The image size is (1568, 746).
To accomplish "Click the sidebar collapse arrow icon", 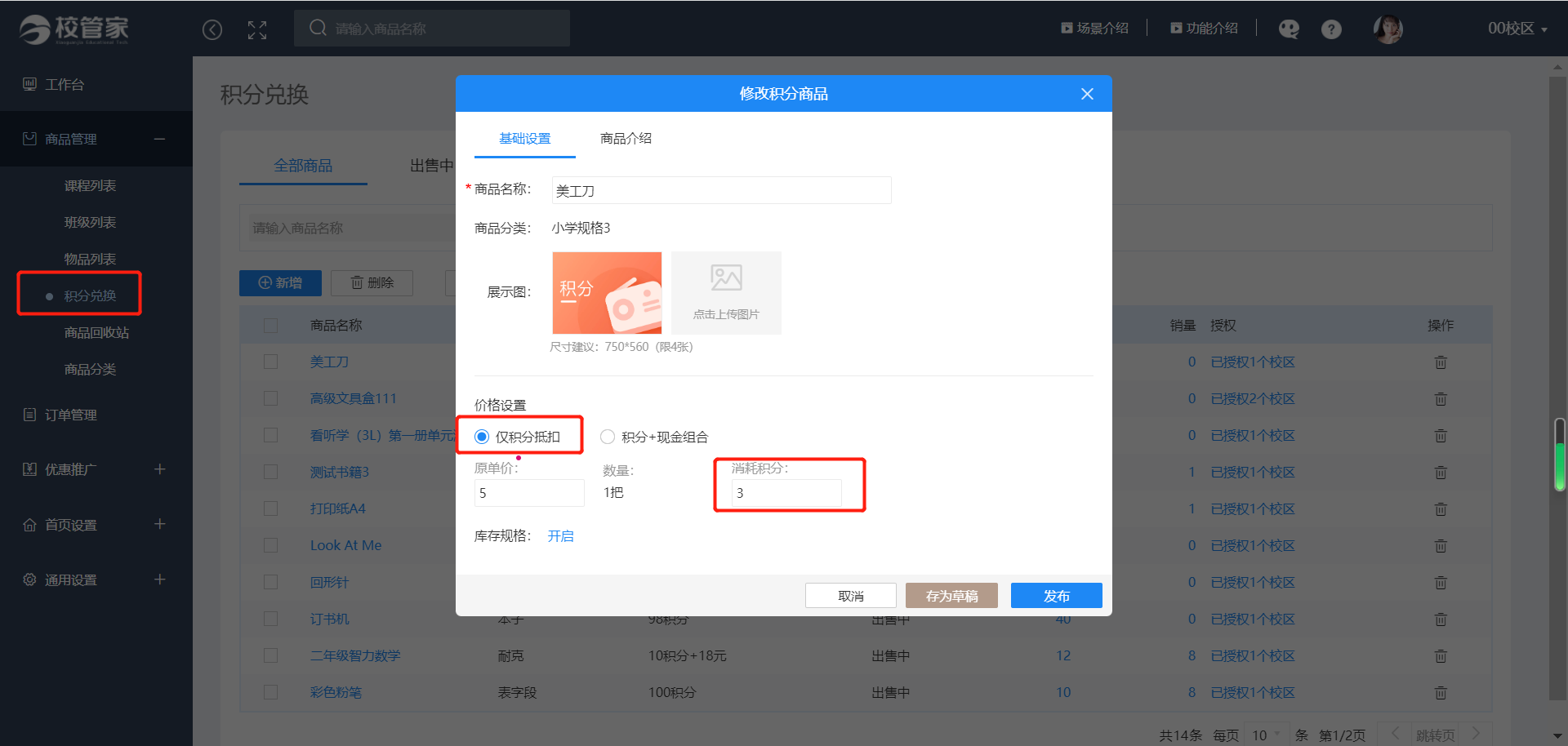I will [212, 30].
